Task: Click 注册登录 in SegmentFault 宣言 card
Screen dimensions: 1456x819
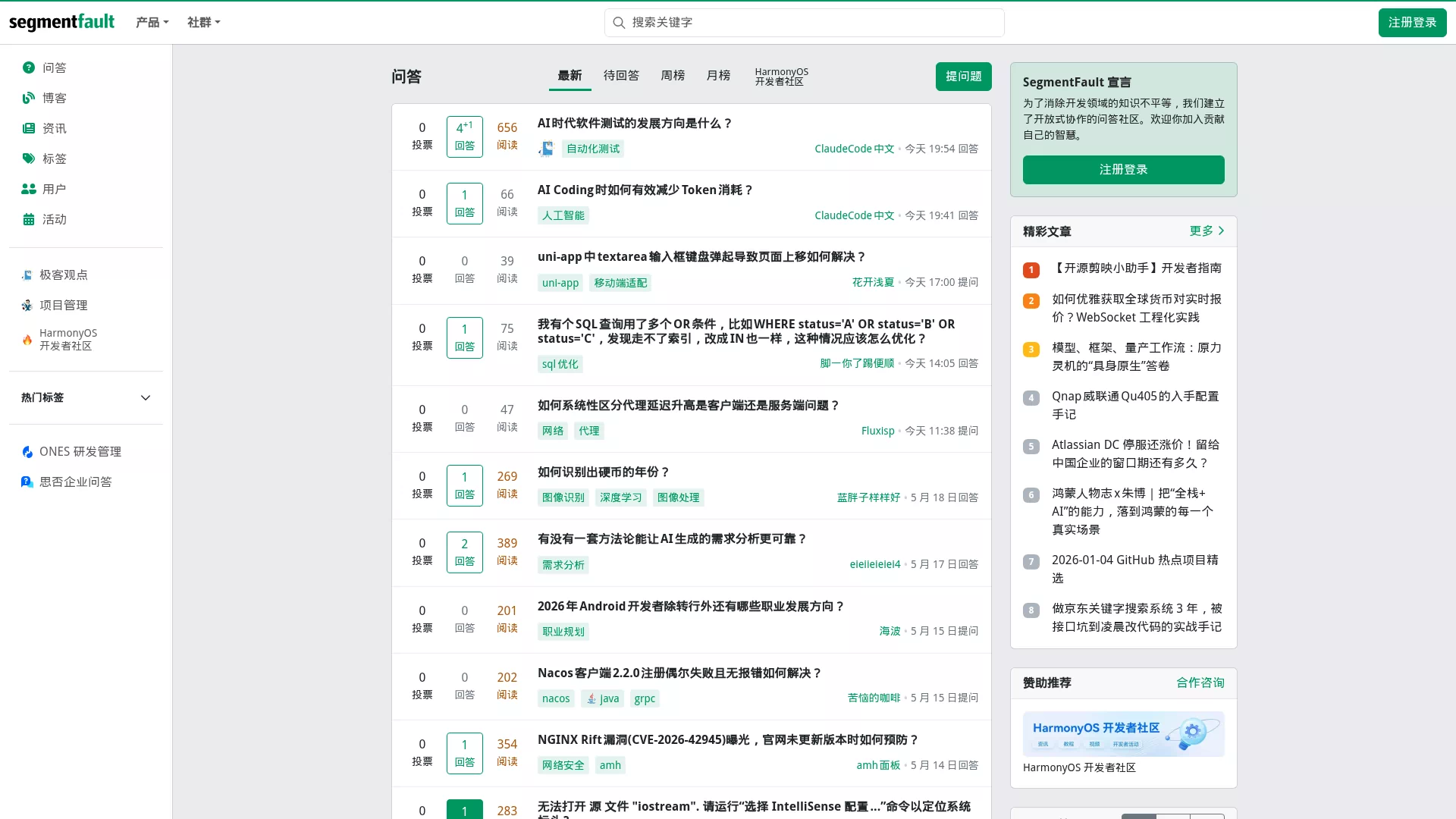Action: 1123,169
